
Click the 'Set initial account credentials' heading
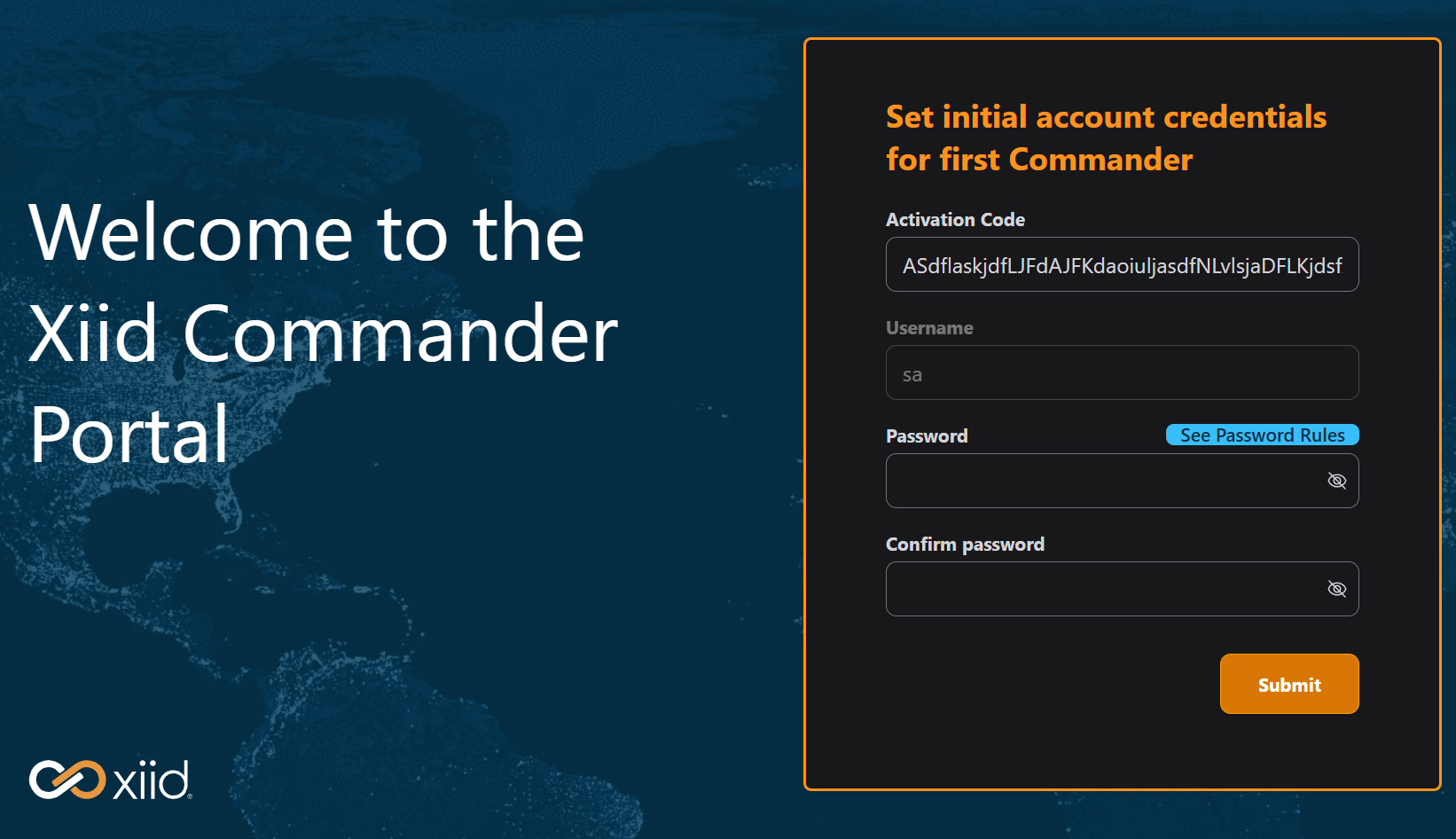1106,137
